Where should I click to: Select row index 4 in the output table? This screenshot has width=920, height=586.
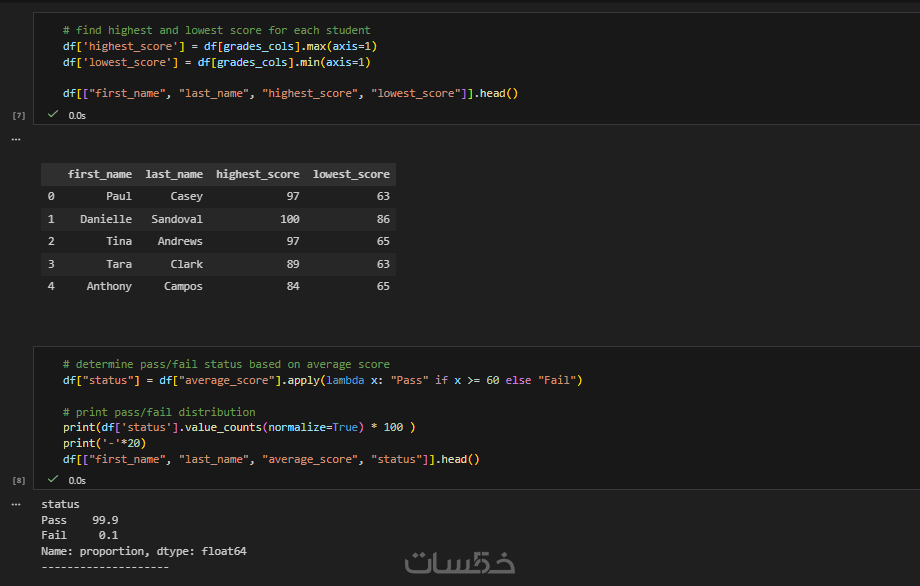50,286
